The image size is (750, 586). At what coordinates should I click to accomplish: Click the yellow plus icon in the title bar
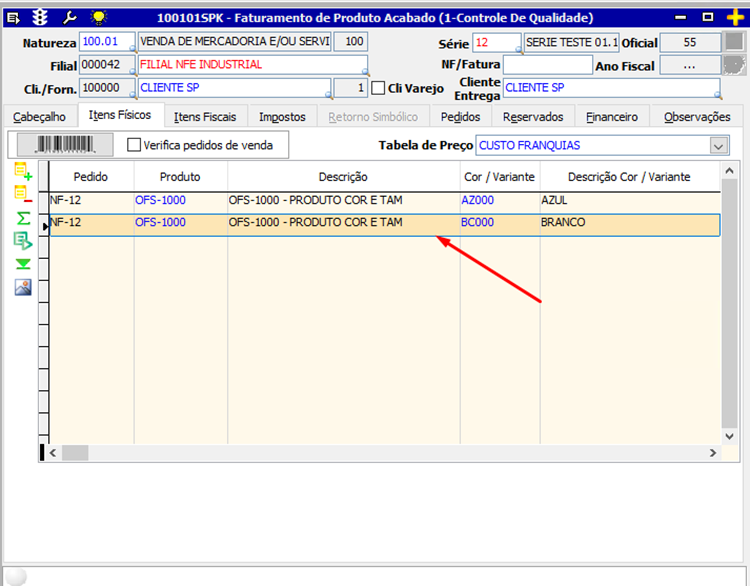click(x=735, y=18)
